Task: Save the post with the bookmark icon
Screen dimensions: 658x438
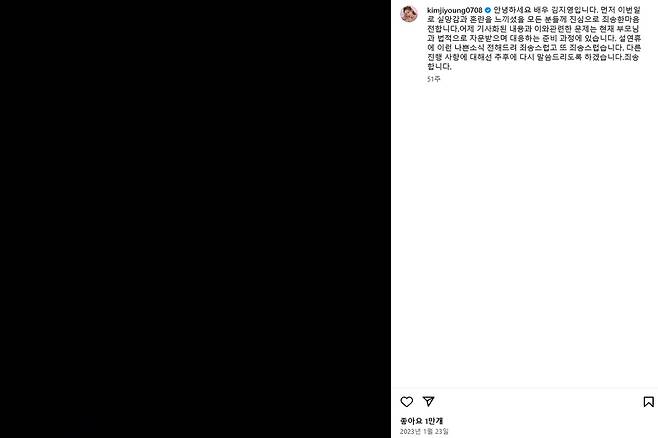Action: pyautogui.click(x=648, y=402)
